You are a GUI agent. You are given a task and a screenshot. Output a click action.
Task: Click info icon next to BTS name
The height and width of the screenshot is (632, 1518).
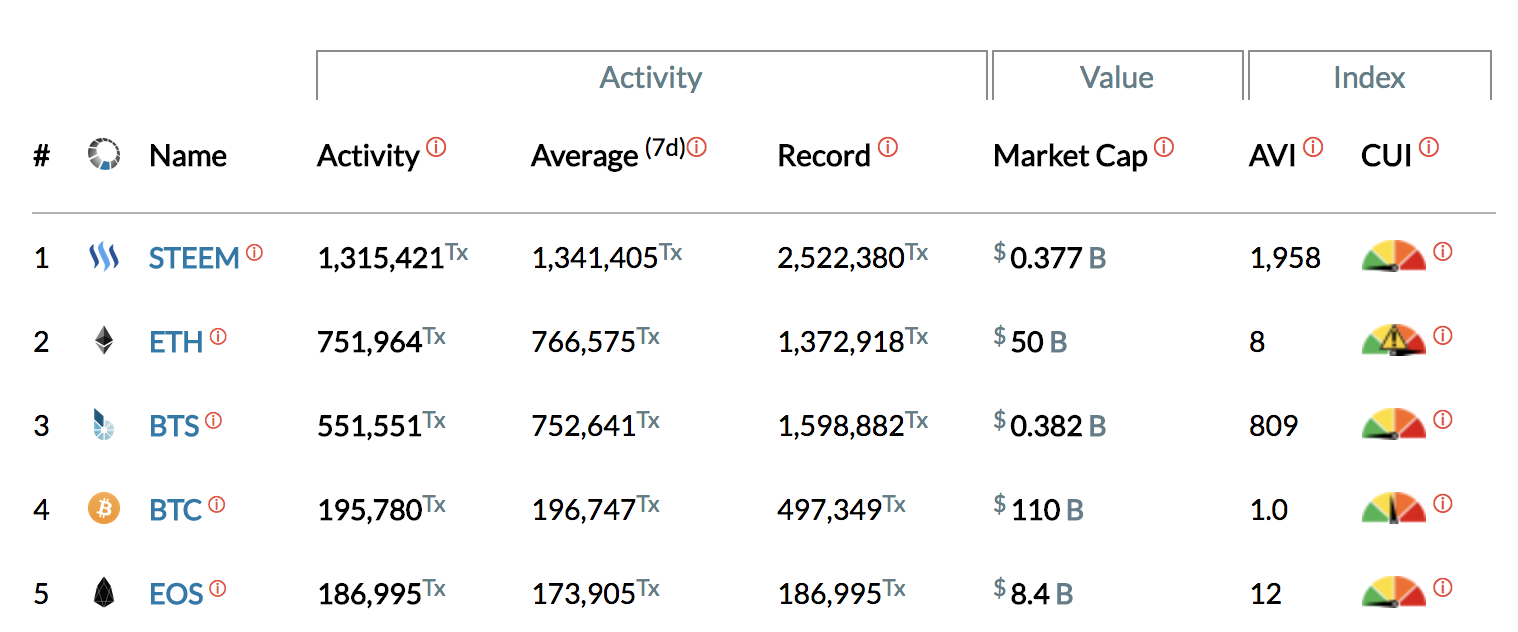coord(213,420)
